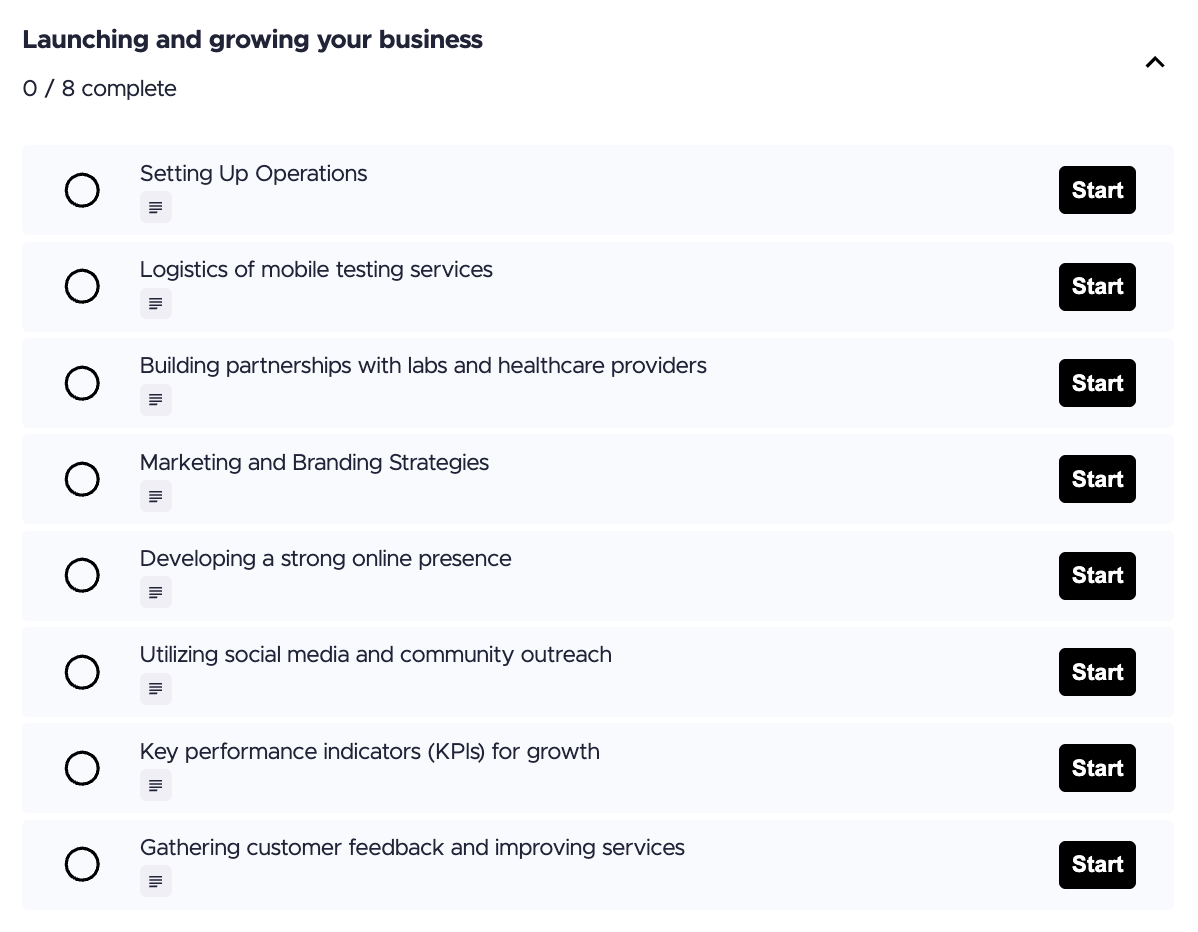
Task: Click the notes icon under Logistics of mobile testing services
Action: (156, 303)
